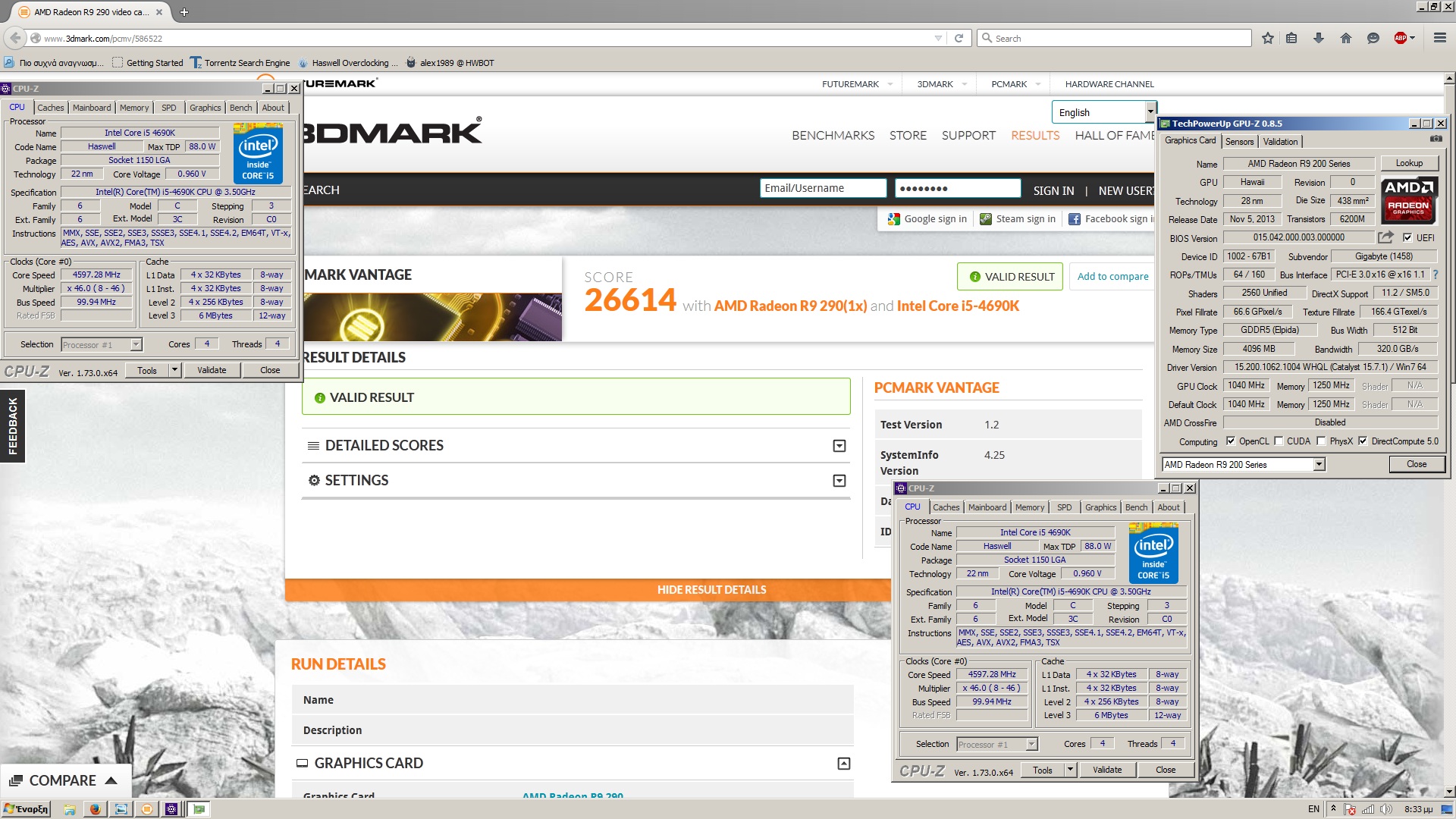Open the downloads arrow icon in browser toolbar
The height and width of the screenshot is (819, 1456).
[x=1319, y=38]
